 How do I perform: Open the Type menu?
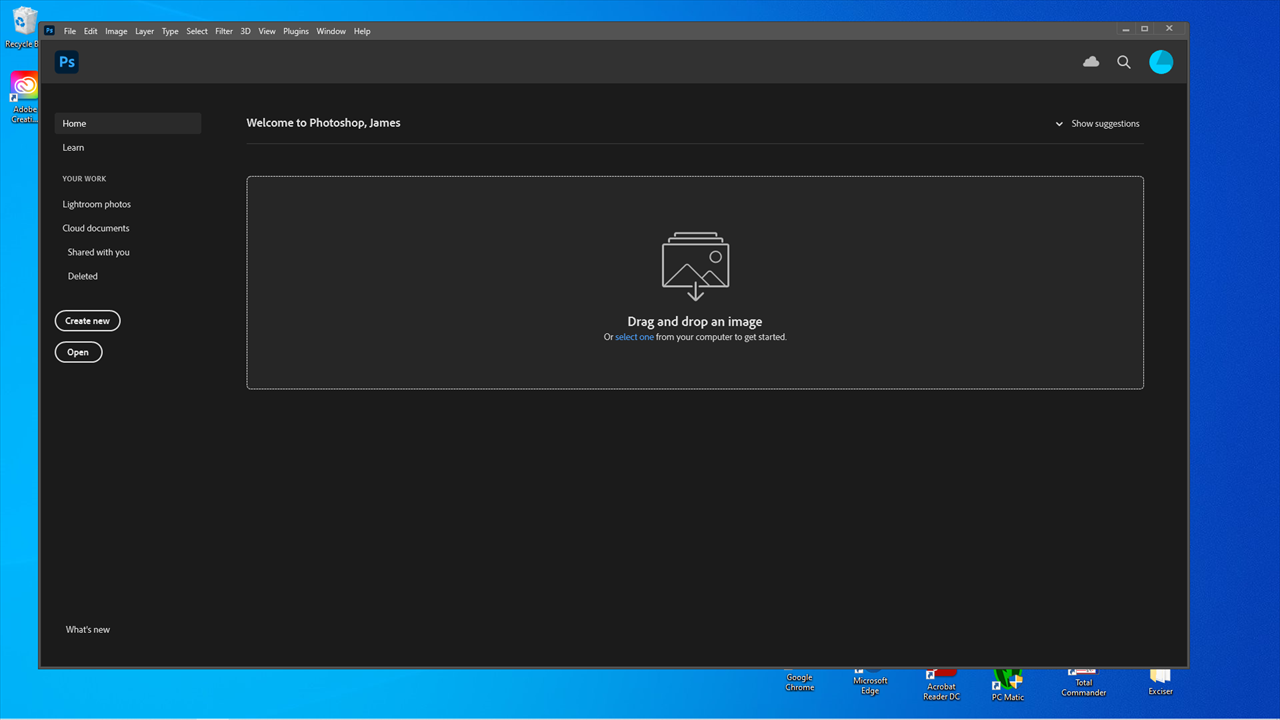170,31
